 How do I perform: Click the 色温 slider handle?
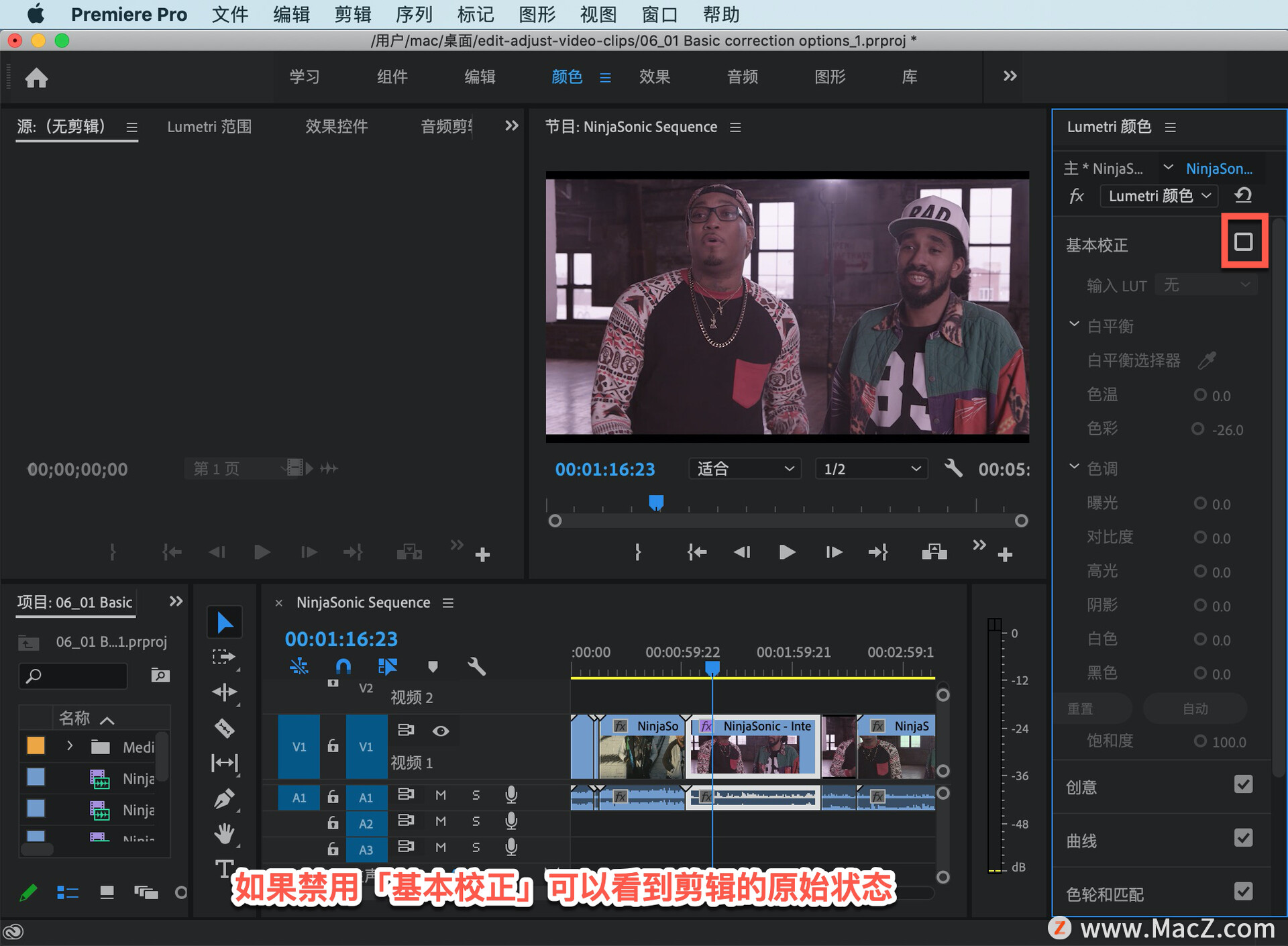tap(1200, 395)
